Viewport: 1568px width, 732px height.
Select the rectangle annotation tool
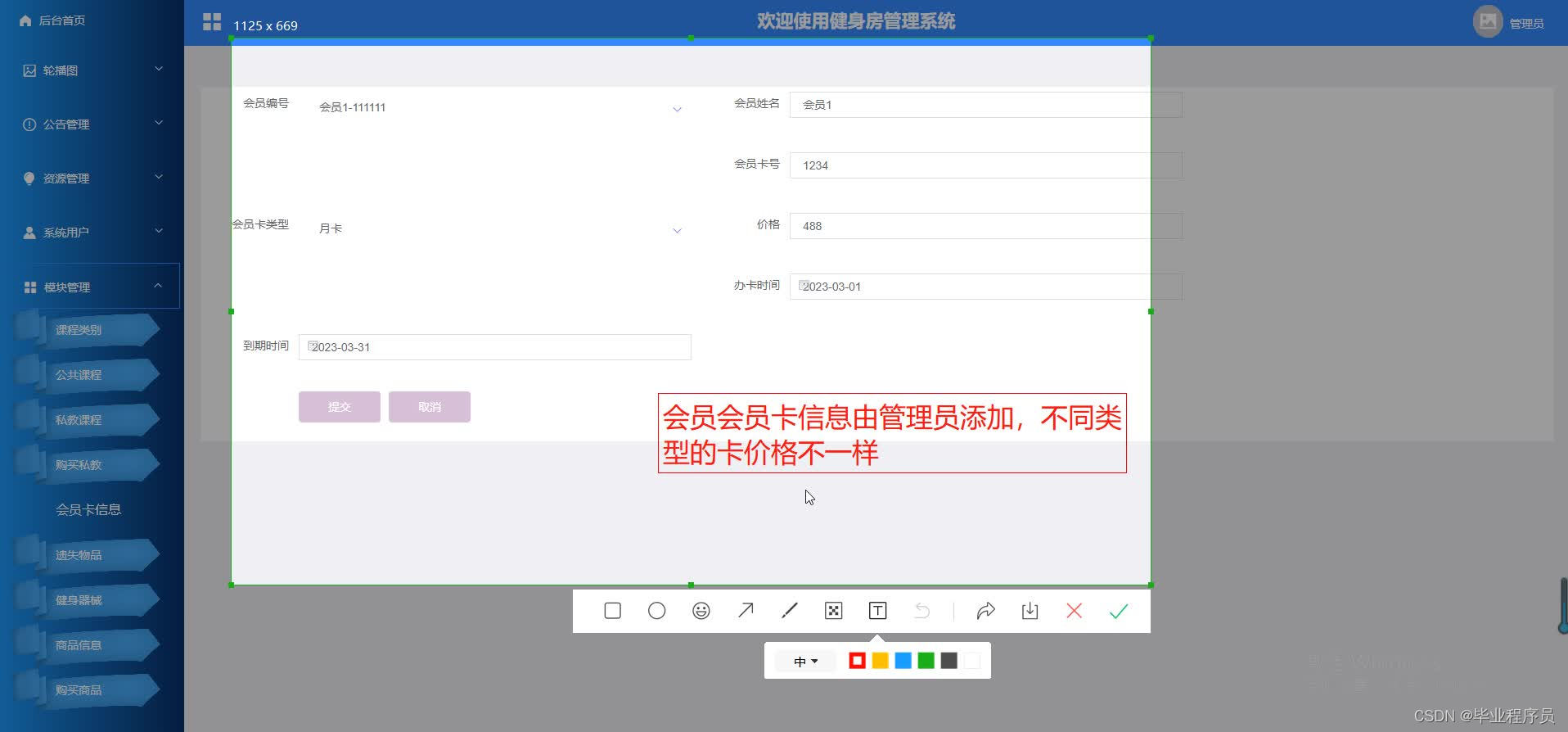pos(612,611)
